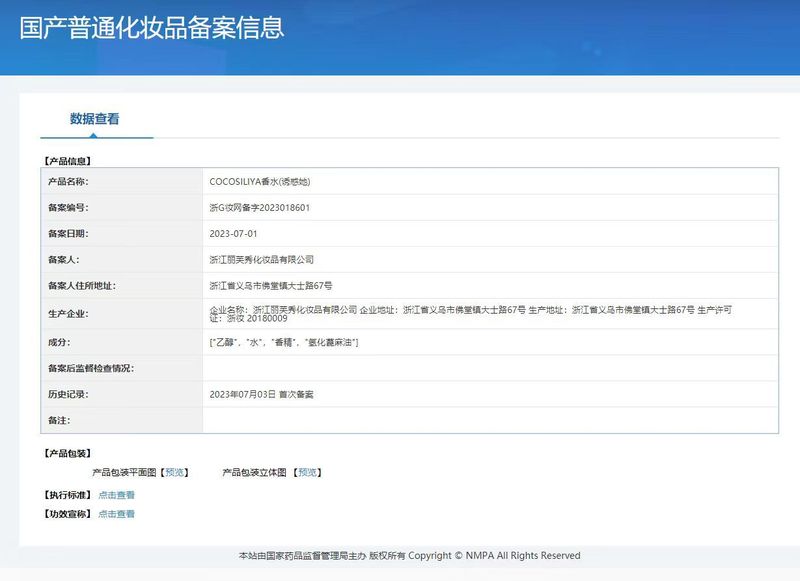The image size is (800, 581).
Task: Click the 产品名称 row label
Action: [x=68, y=182]
